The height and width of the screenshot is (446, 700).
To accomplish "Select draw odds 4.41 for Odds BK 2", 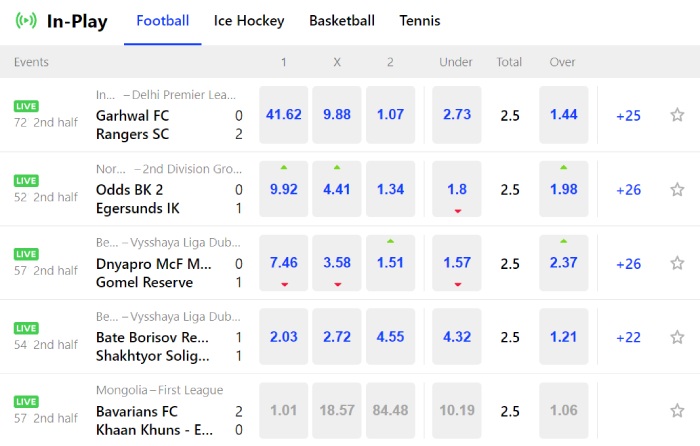I will pos(337,189).
